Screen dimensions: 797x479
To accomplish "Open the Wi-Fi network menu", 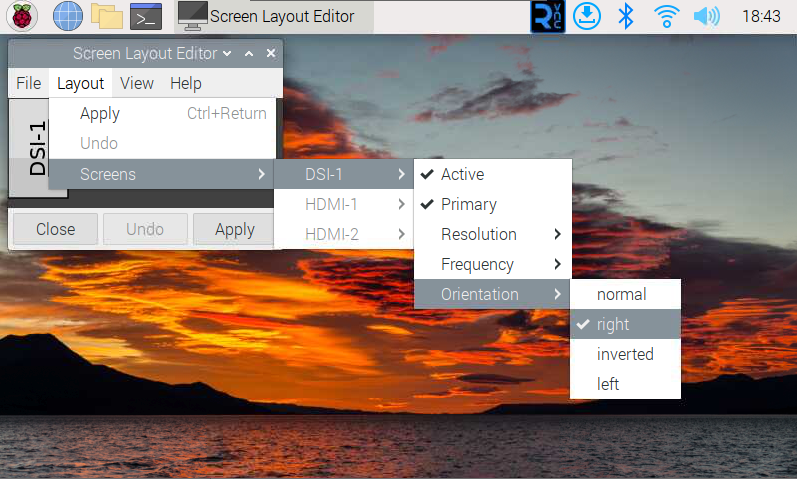I will point(666,16).
